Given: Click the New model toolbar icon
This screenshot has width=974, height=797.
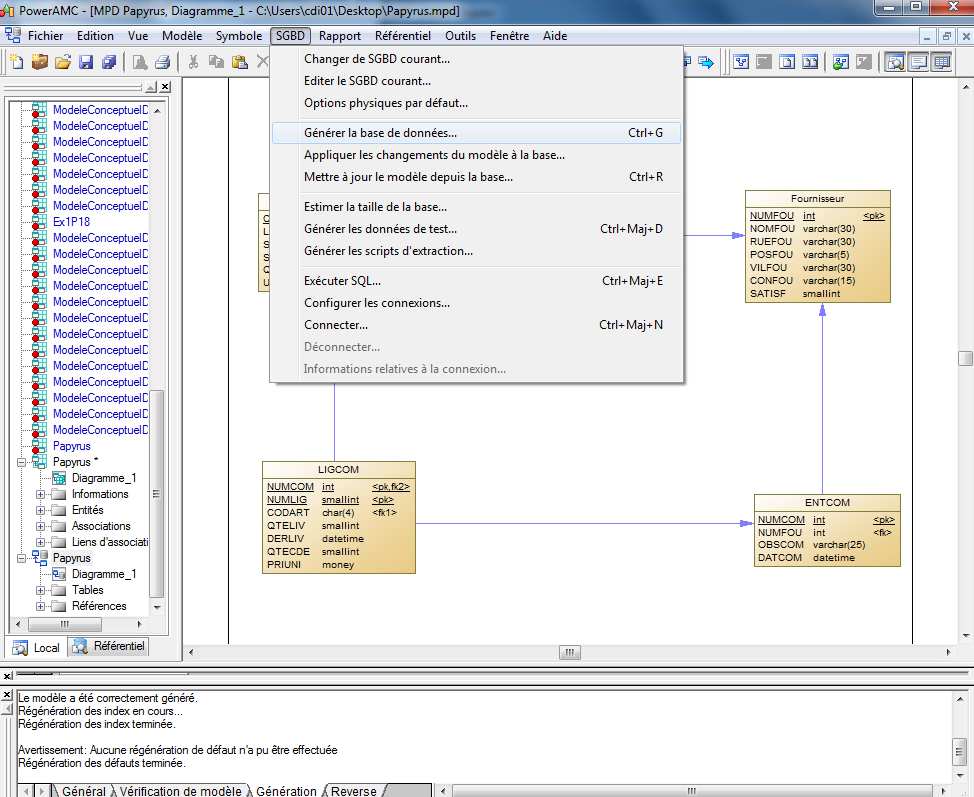Looking at the screenshot, I should pyautogui.click(x=17, y=62).
